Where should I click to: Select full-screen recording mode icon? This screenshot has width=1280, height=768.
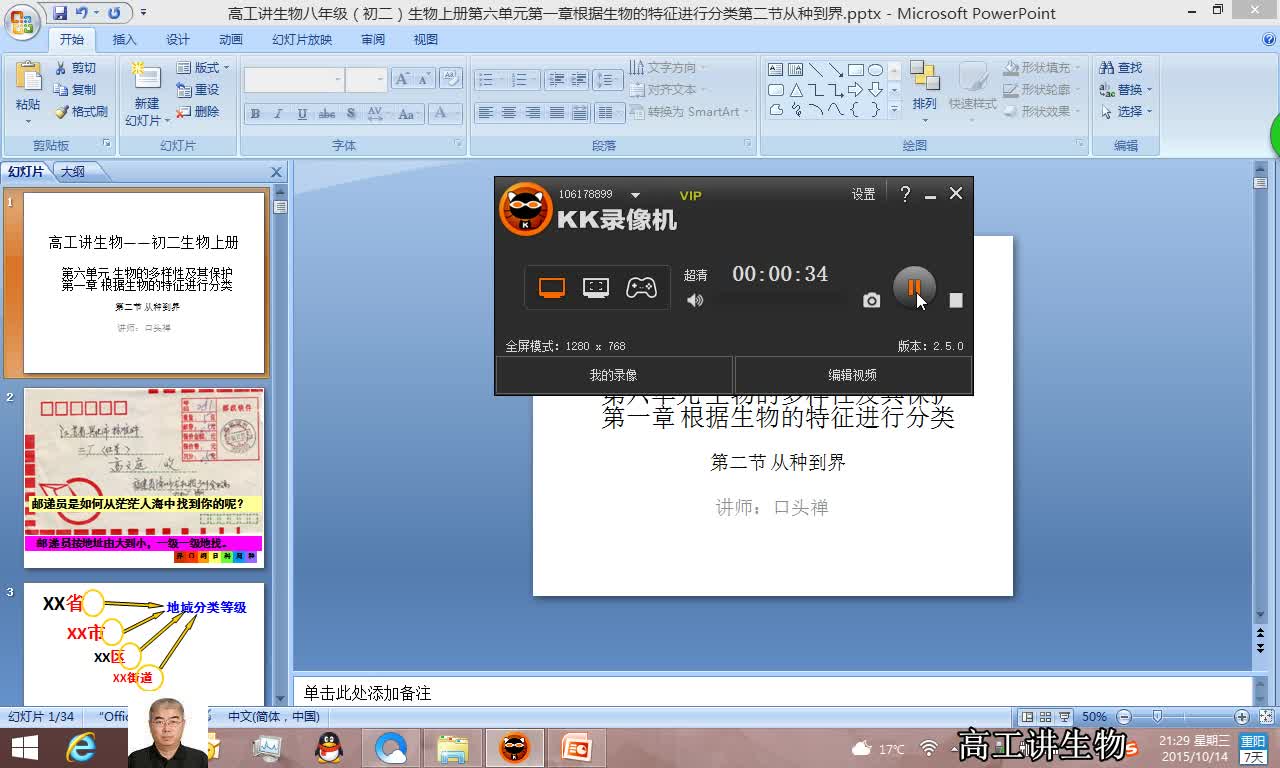[x=552, y=288]
